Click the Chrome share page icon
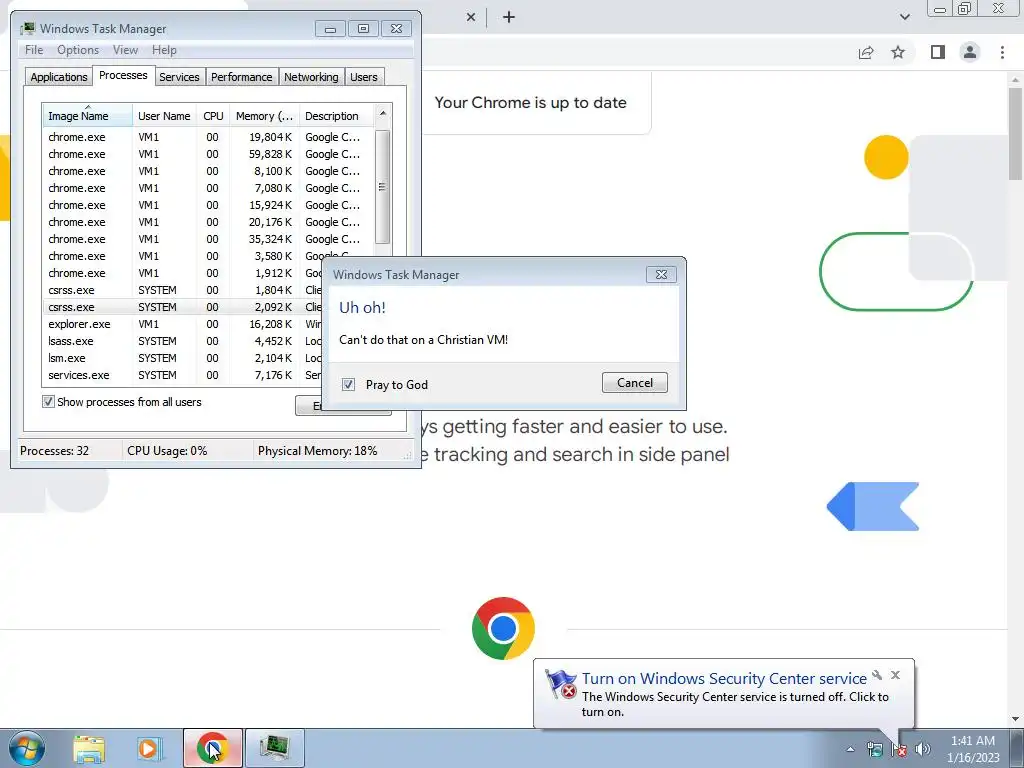Screen dimensions: 1024x768 (866, 52)
